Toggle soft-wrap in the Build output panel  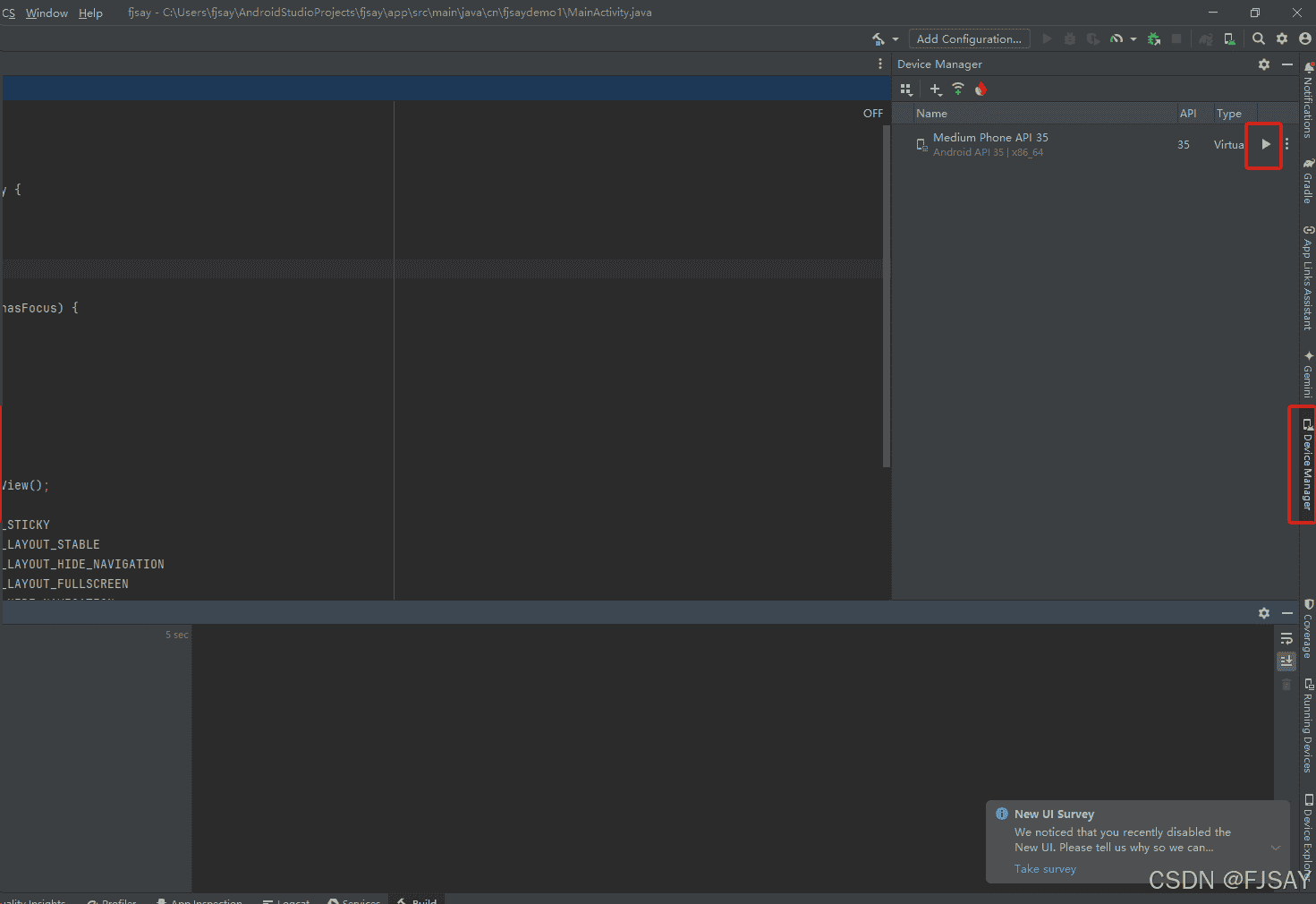coord(1286,638)
